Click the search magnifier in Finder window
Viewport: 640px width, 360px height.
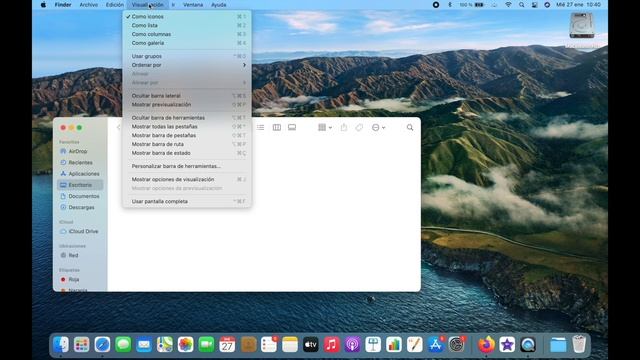click(x=410, y=127)
